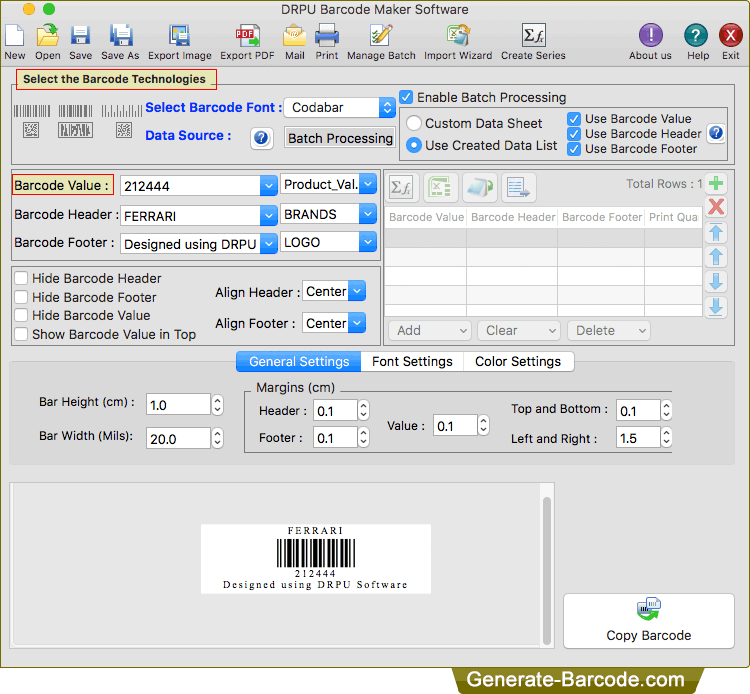Switch to Font Settings tab
Viewport: 750px width, 694px height.
[x=412, y=362]
